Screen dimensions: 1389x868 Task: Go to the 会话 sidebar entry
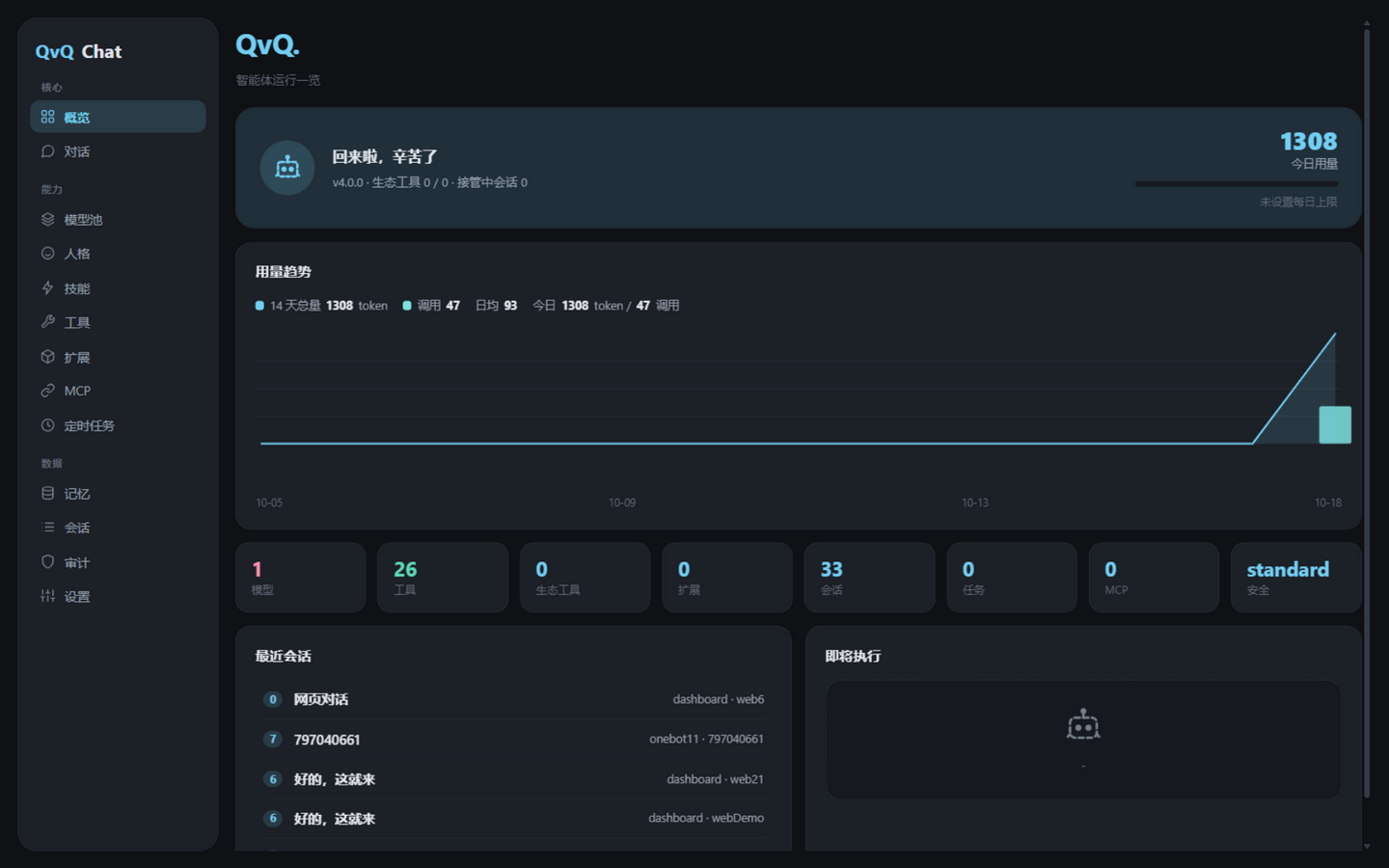point(118,528)
